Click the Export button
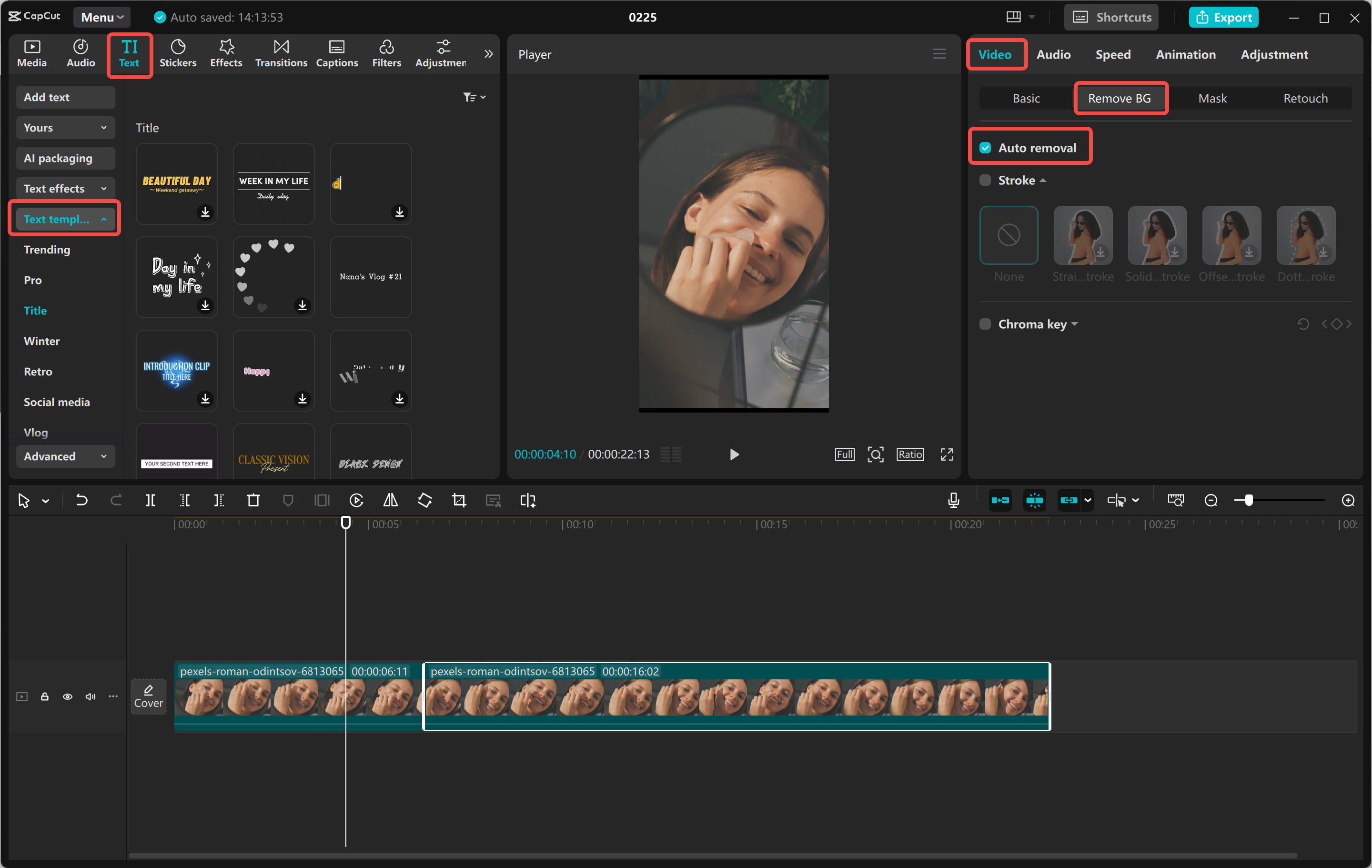The width and height of the screenshot is (1372, 868). (1223, 17)
